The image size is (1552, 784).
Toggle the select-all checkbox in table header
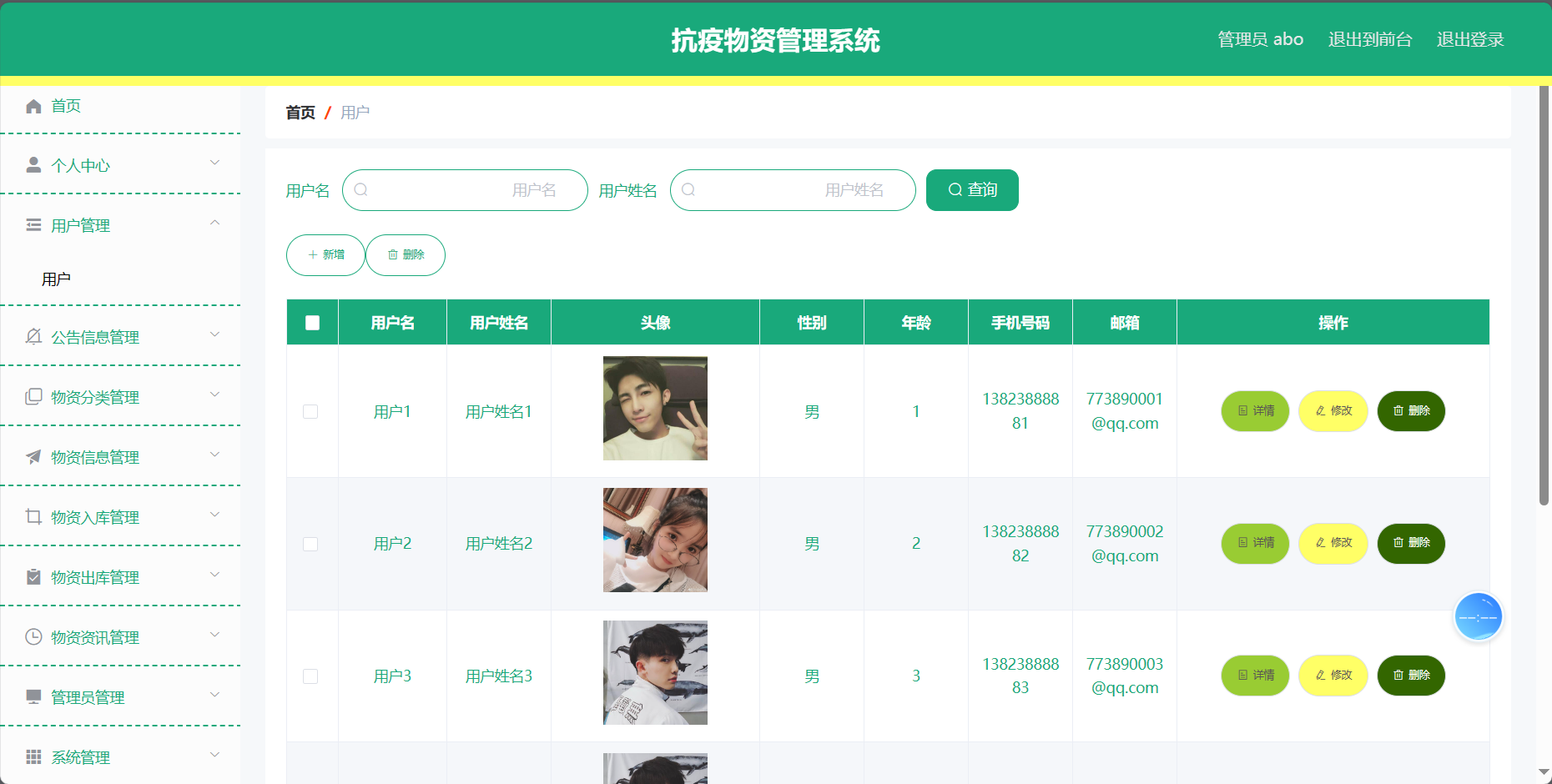point(313,323)
